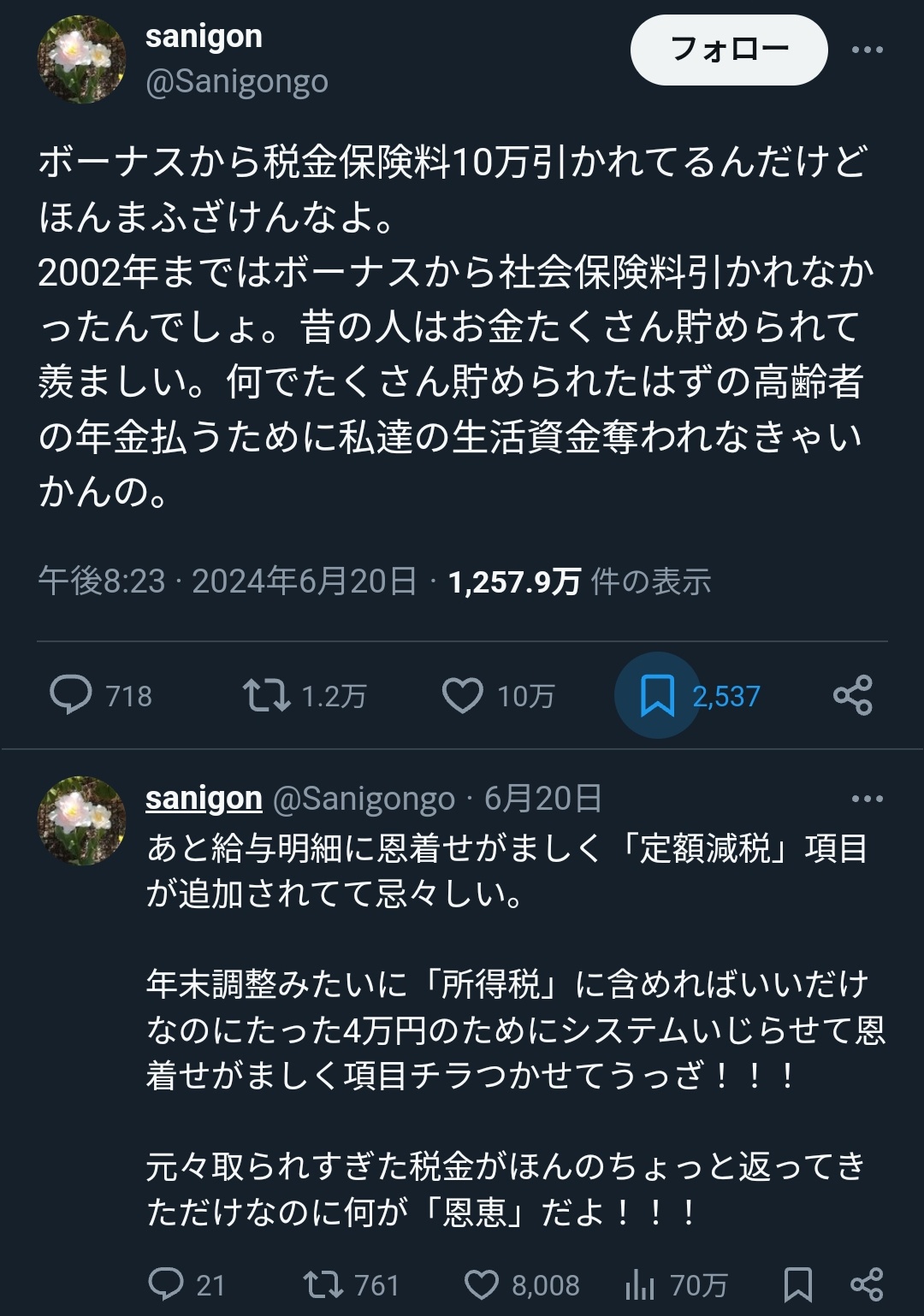Open the @Sanigongo handle under top name

pyautogui.click(x=237, y=82)
